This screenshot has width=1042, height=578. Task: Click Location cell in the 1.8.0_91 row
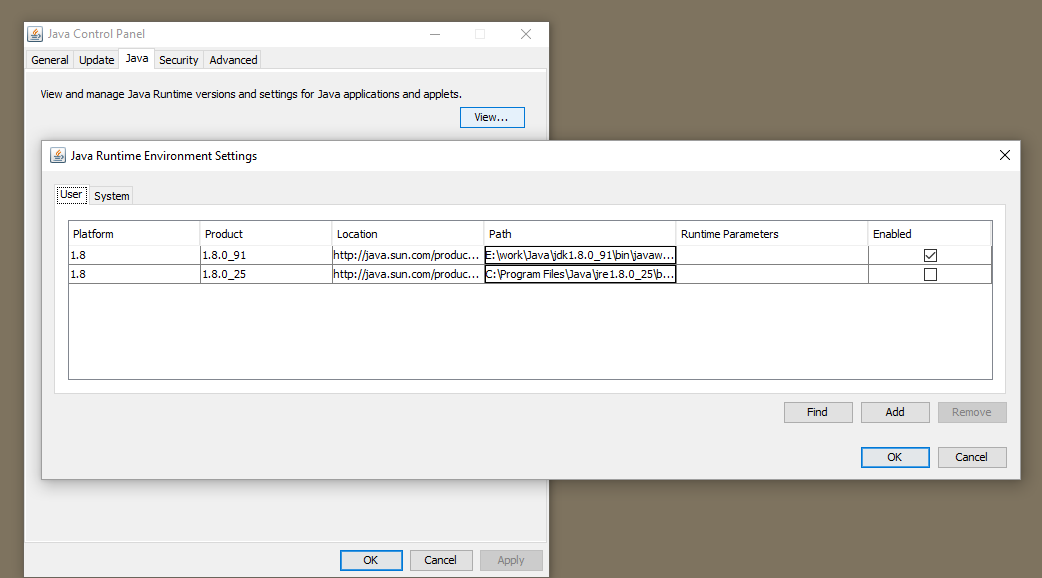[x=408, y=255]
